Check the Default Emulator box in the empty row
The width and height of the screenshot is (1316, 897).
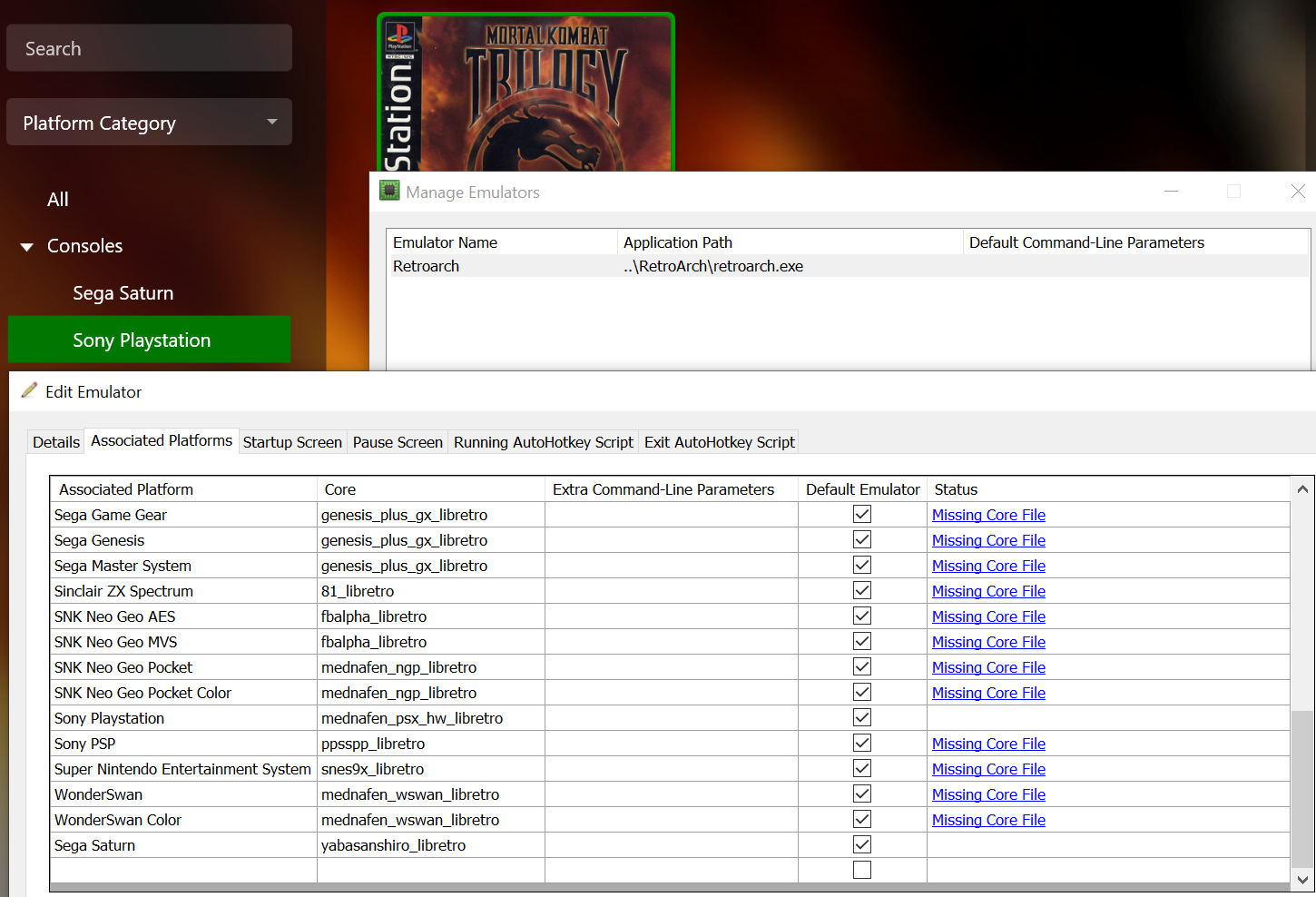coord(862,870)
